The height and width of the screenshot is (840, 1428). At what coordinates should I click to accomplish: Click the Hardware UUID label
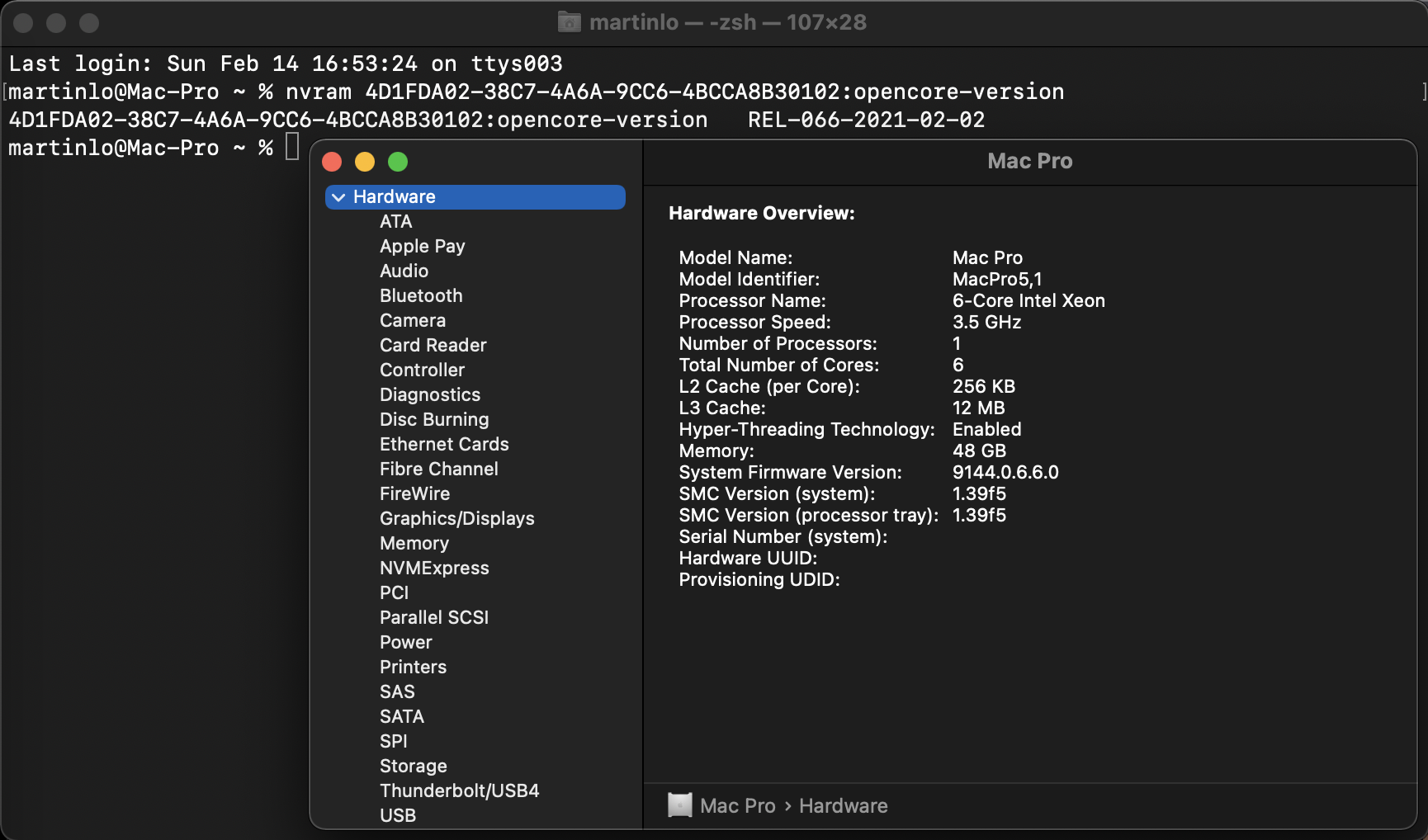click(748, 559)
